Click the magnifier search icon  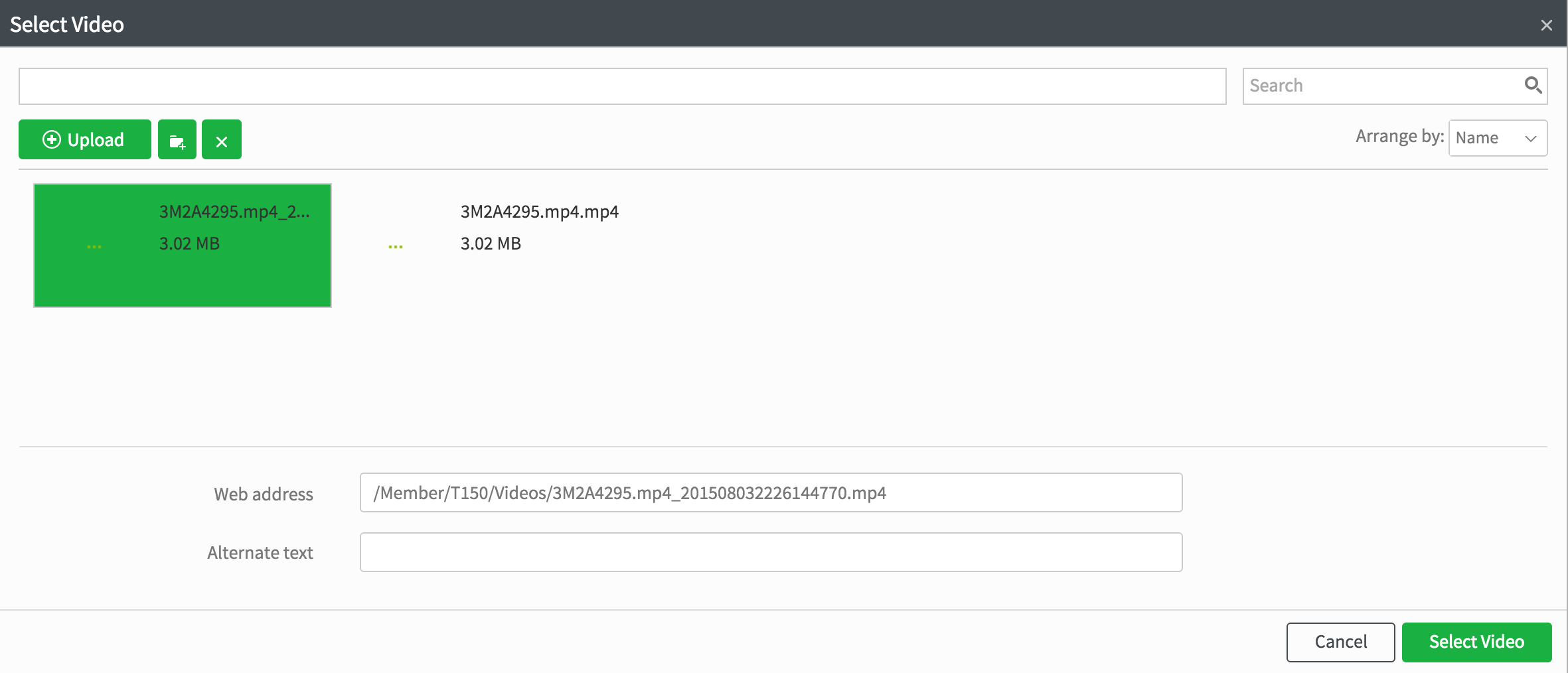tap(1533, 85)
